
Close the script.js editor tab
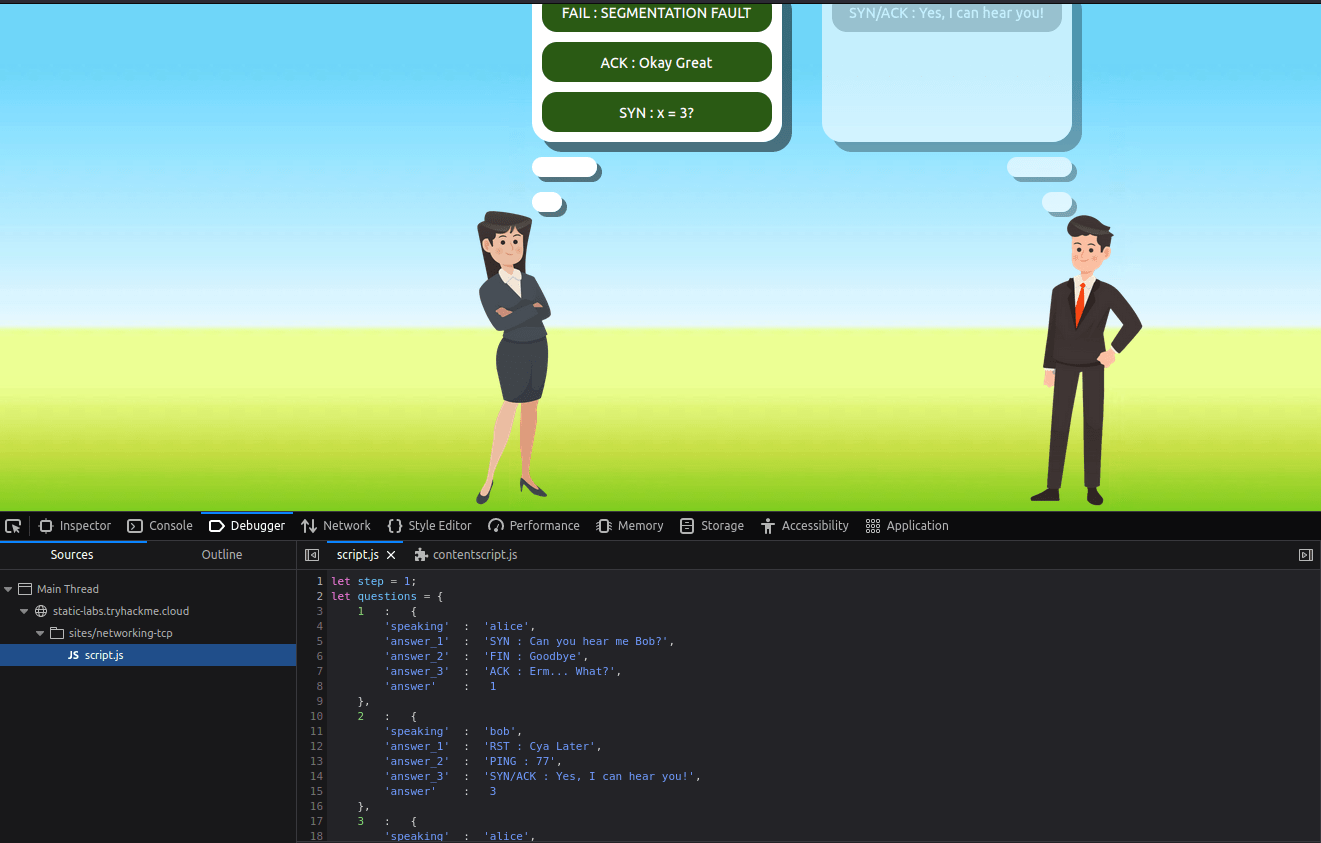click(x=390, y=554)
